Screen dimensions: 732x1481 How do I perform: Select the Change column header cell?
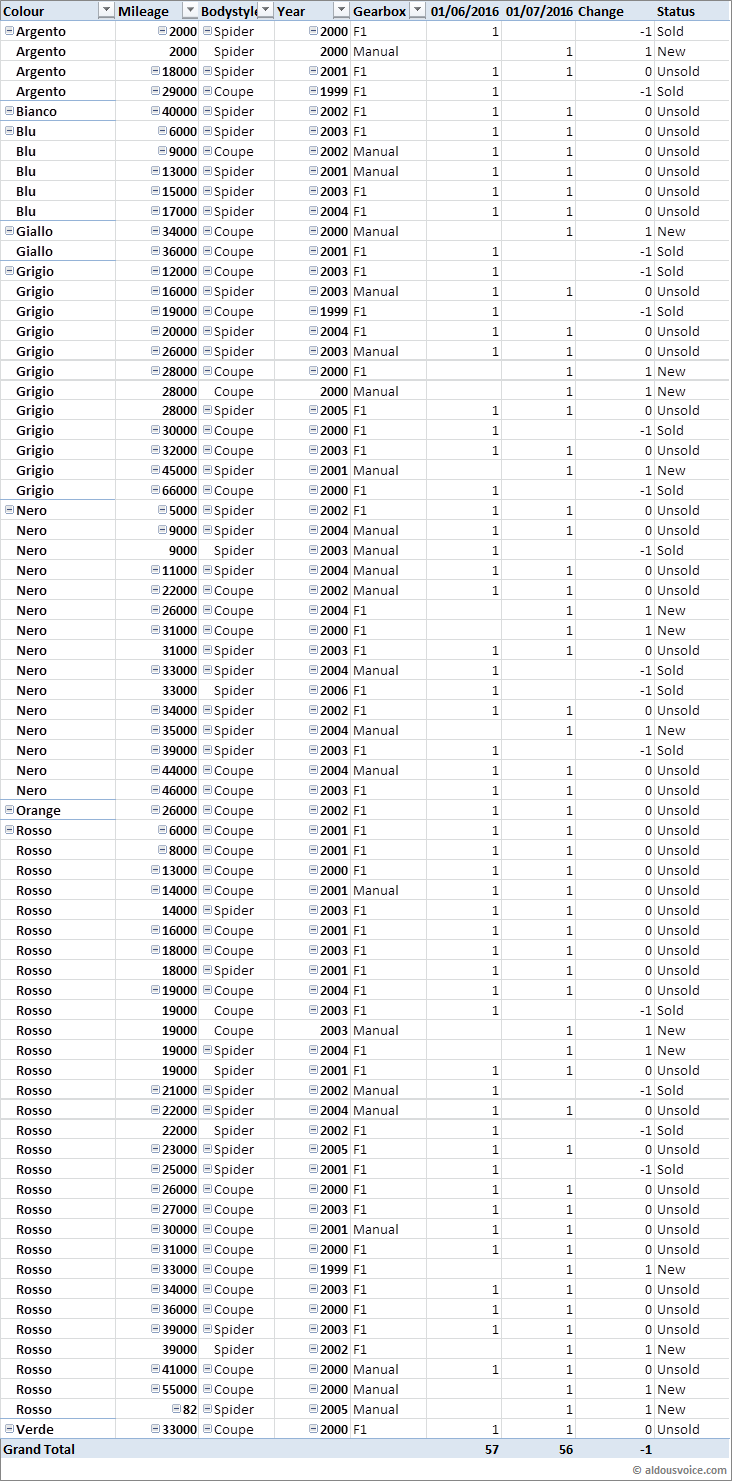coord(600,11)
